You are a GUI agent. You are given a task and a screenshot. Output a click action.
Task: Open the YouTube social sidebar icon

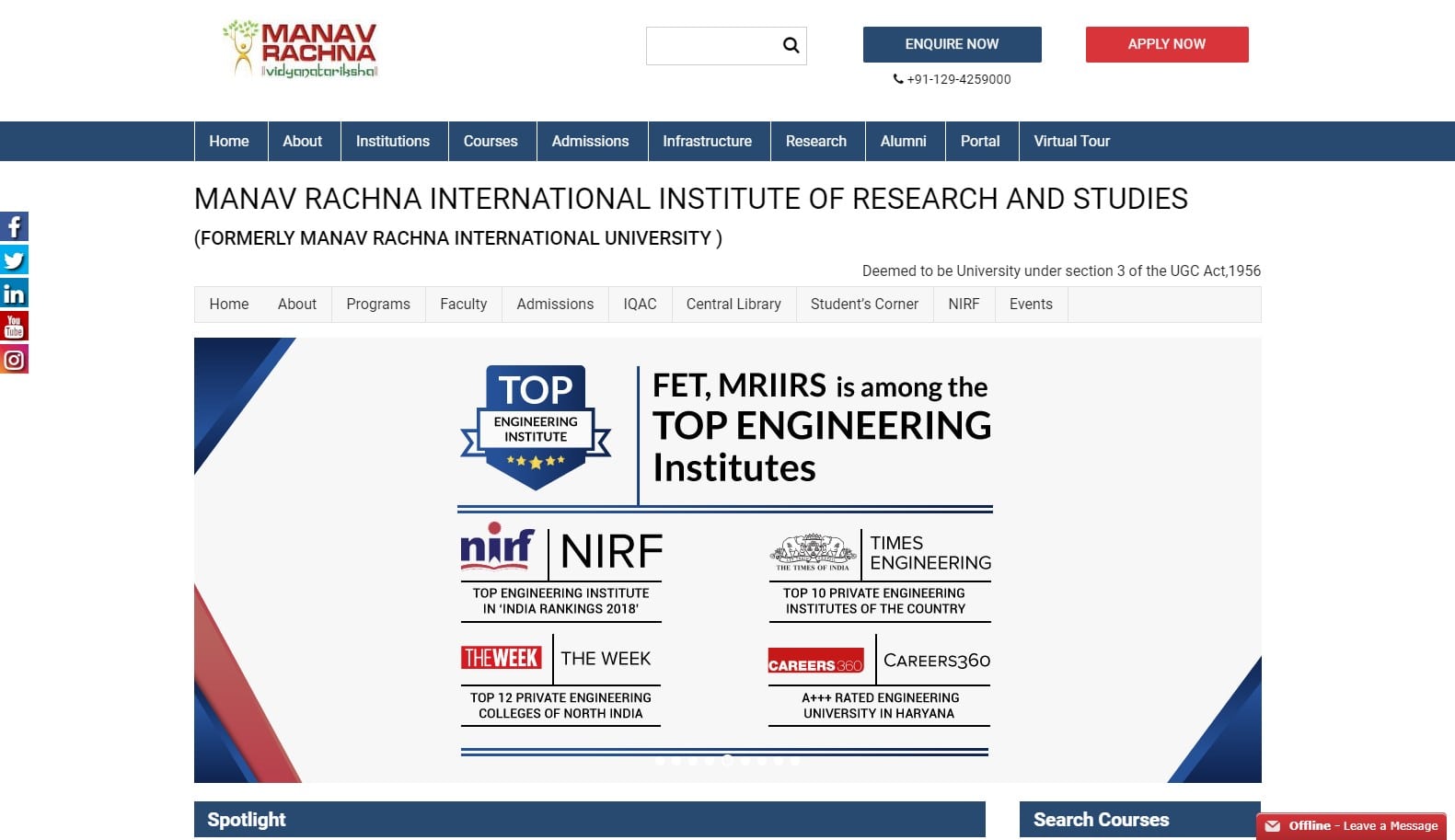(x=14, y=326)
